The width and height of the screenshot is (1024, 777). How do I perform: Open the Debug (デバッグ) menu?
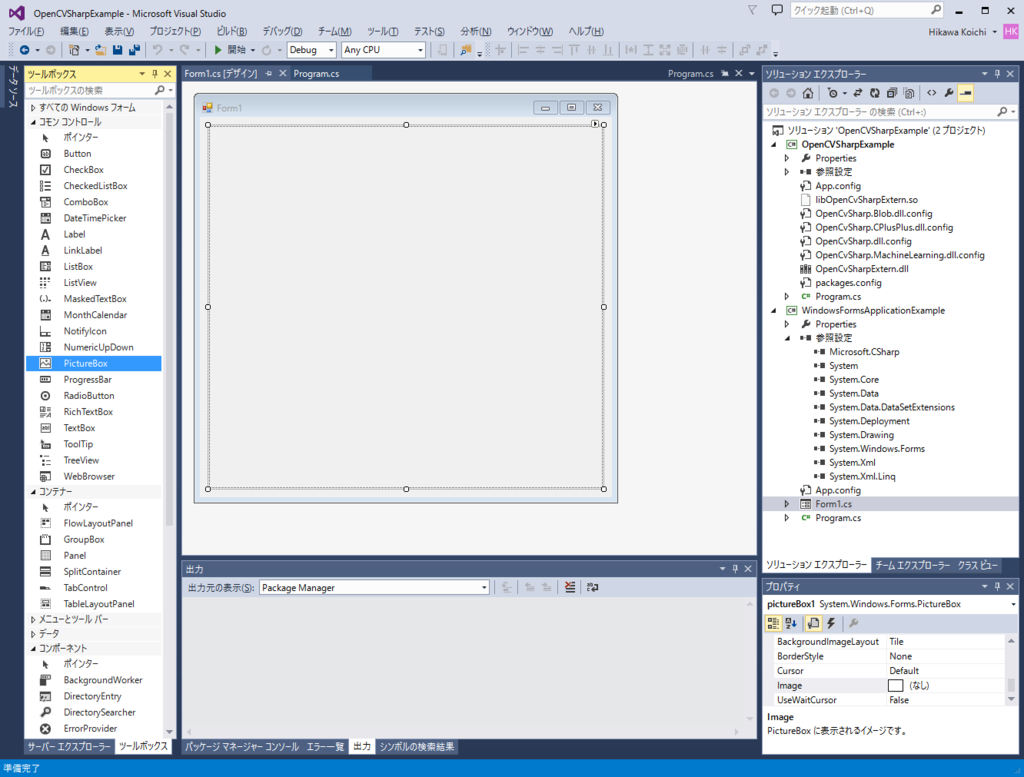click(282, 31)
